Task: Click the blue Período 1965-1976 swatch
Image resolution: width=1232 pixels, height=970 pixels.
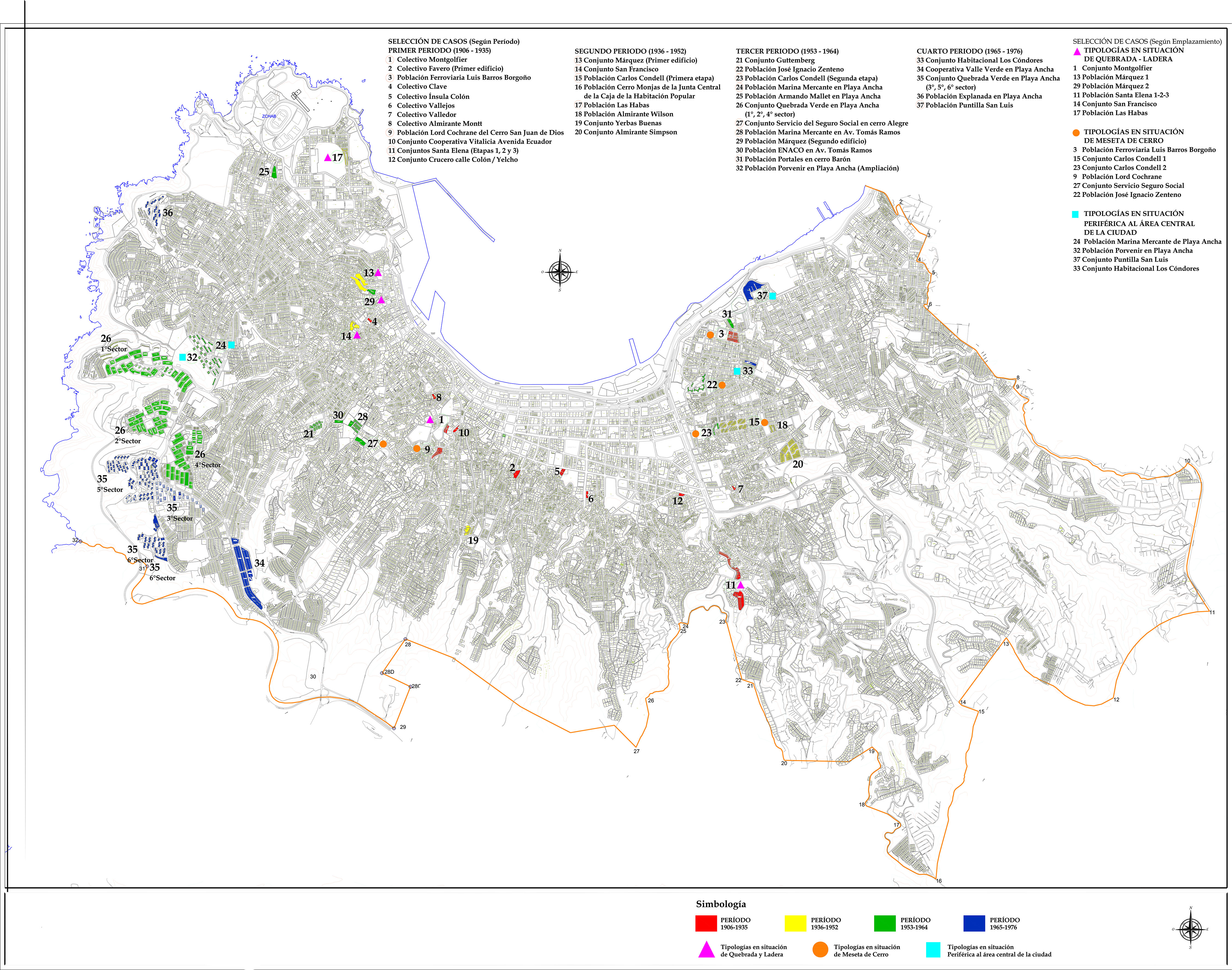Action: 974,923
